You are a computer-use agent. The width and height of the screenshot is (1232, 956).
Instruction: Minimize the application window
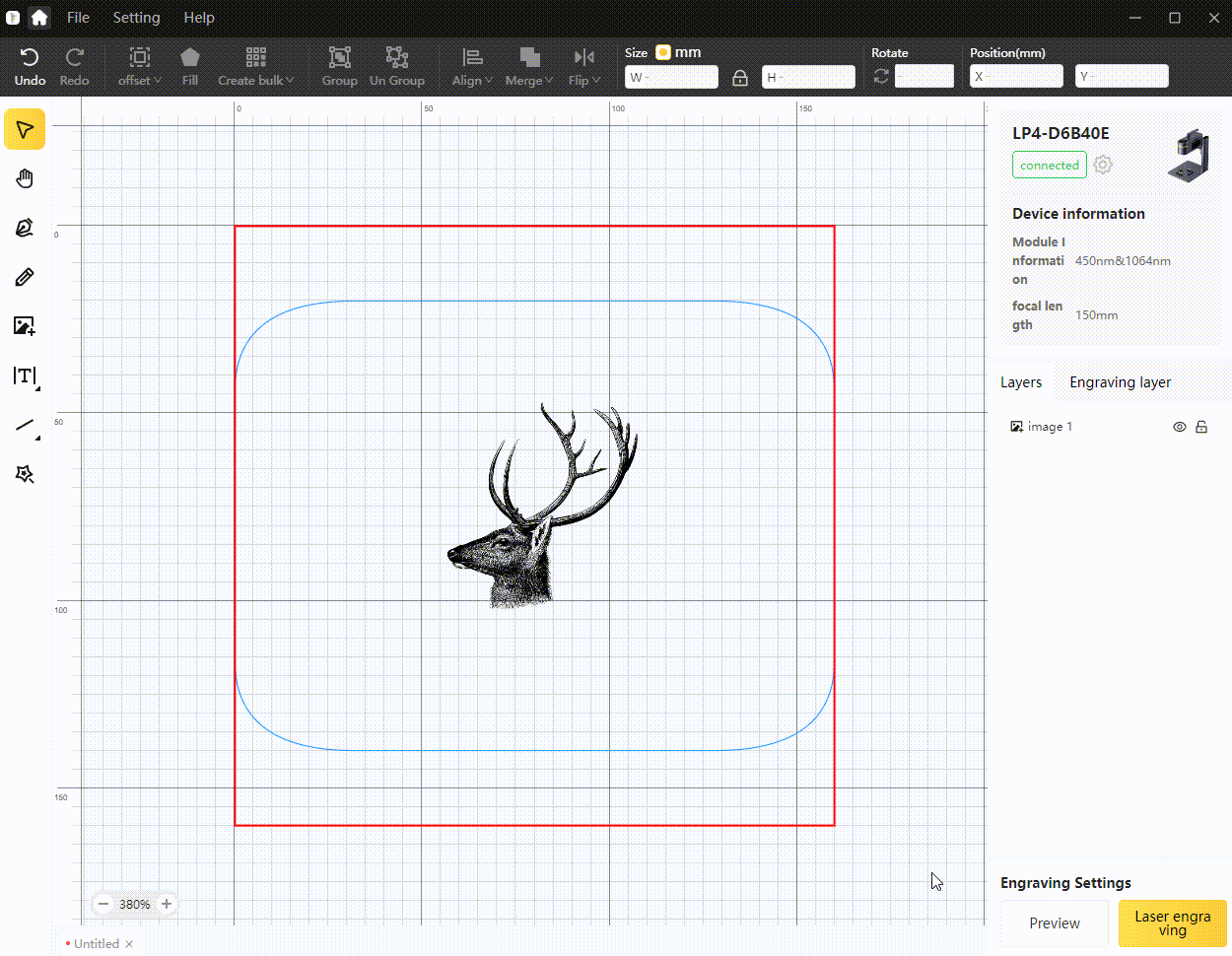tap(1135, 18)
